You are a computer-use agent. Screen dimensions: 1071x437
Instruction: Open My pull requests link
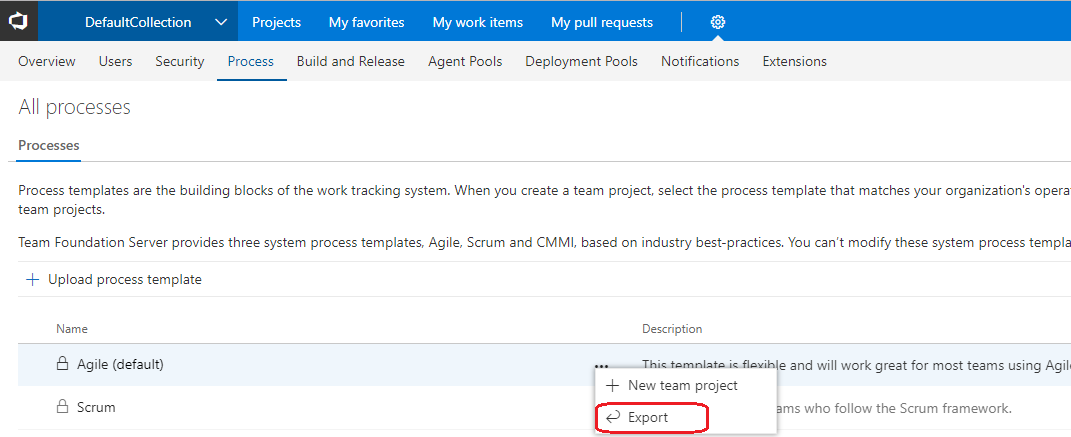(x=602, y=22)
